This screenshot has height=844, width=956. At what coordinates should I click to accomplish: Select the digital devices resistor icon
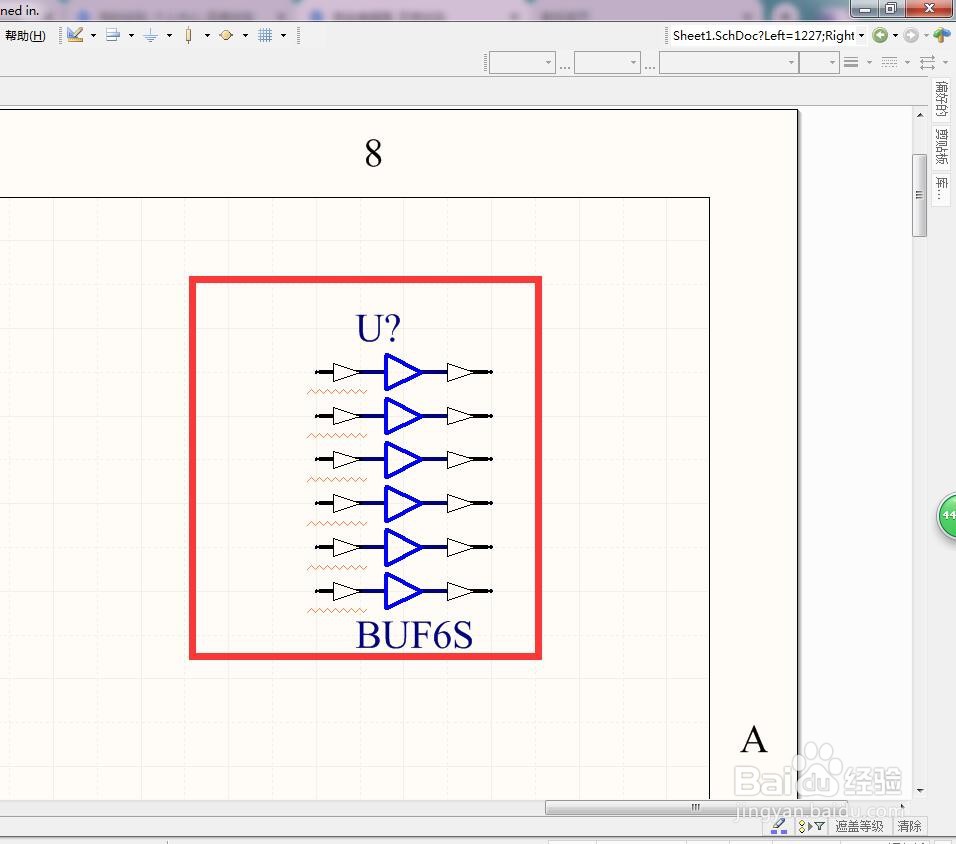188,35
